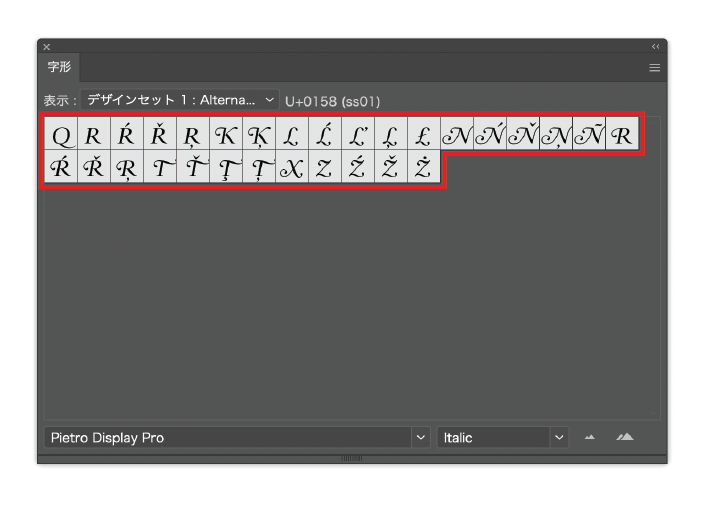The width and height of the screenshot is (703, 508).
Task: Collapse the panel with the double-arrow icon
Action: (656, 46)
